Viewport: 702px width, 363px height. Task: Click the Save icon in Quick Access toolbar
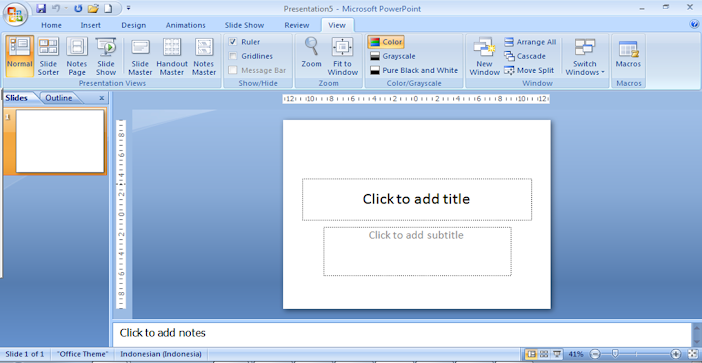[41, 9]
